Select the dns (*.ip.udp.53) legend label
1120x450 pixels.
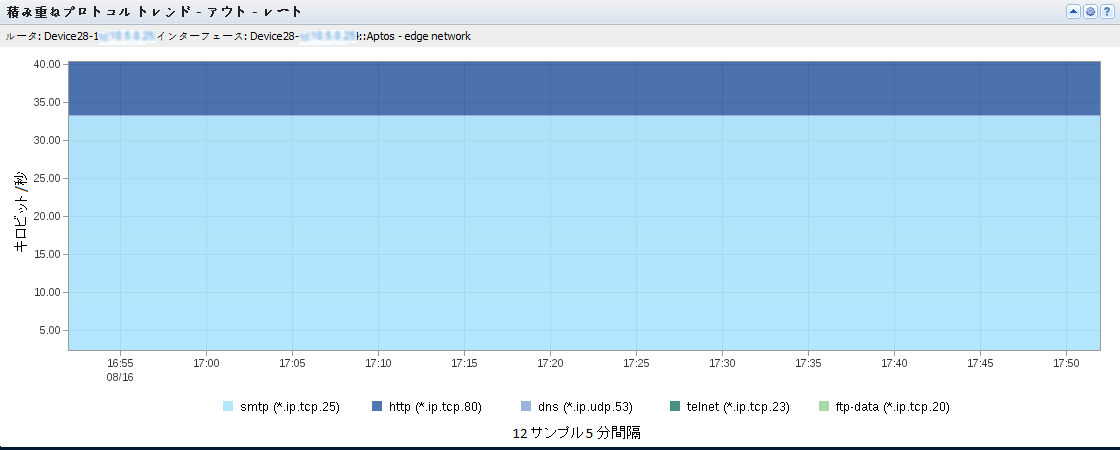[586, 407]
